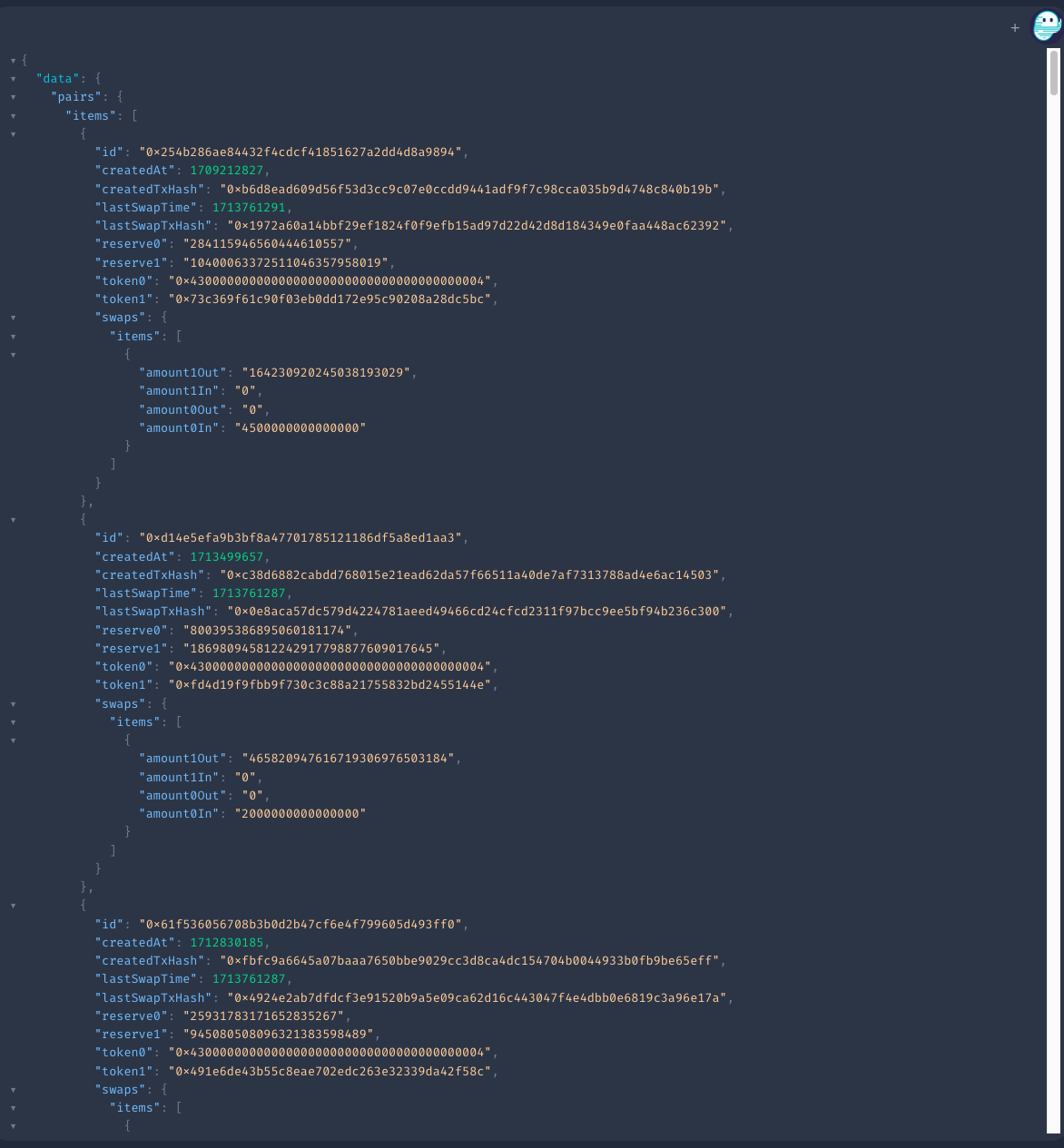Screen dimensions: 1064x1148
Task: Collapse the "pairs" object
Action: (x=13, y=97)
